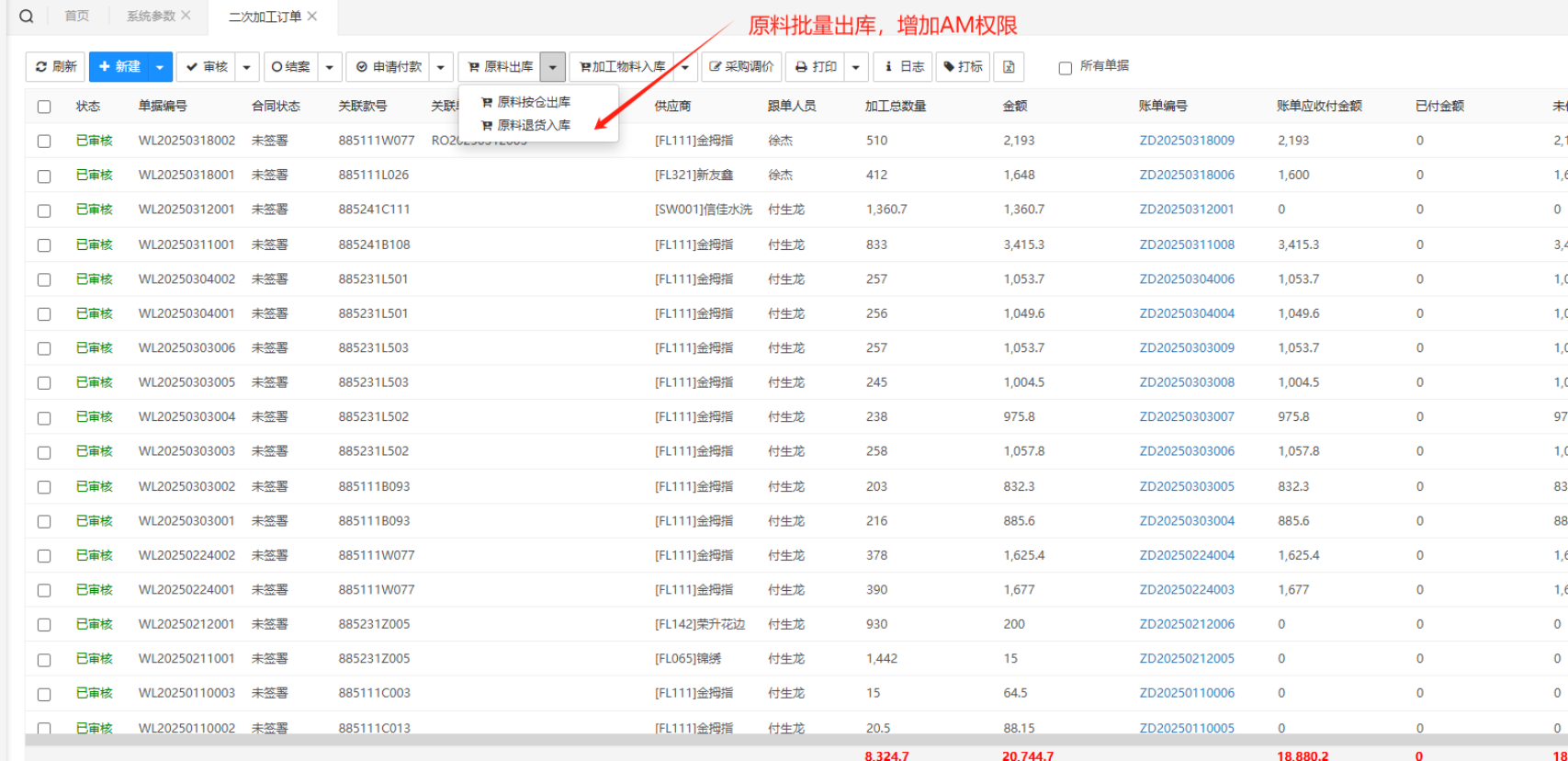Expand the 申请付款 dropdown arrow

click(441, 67)
